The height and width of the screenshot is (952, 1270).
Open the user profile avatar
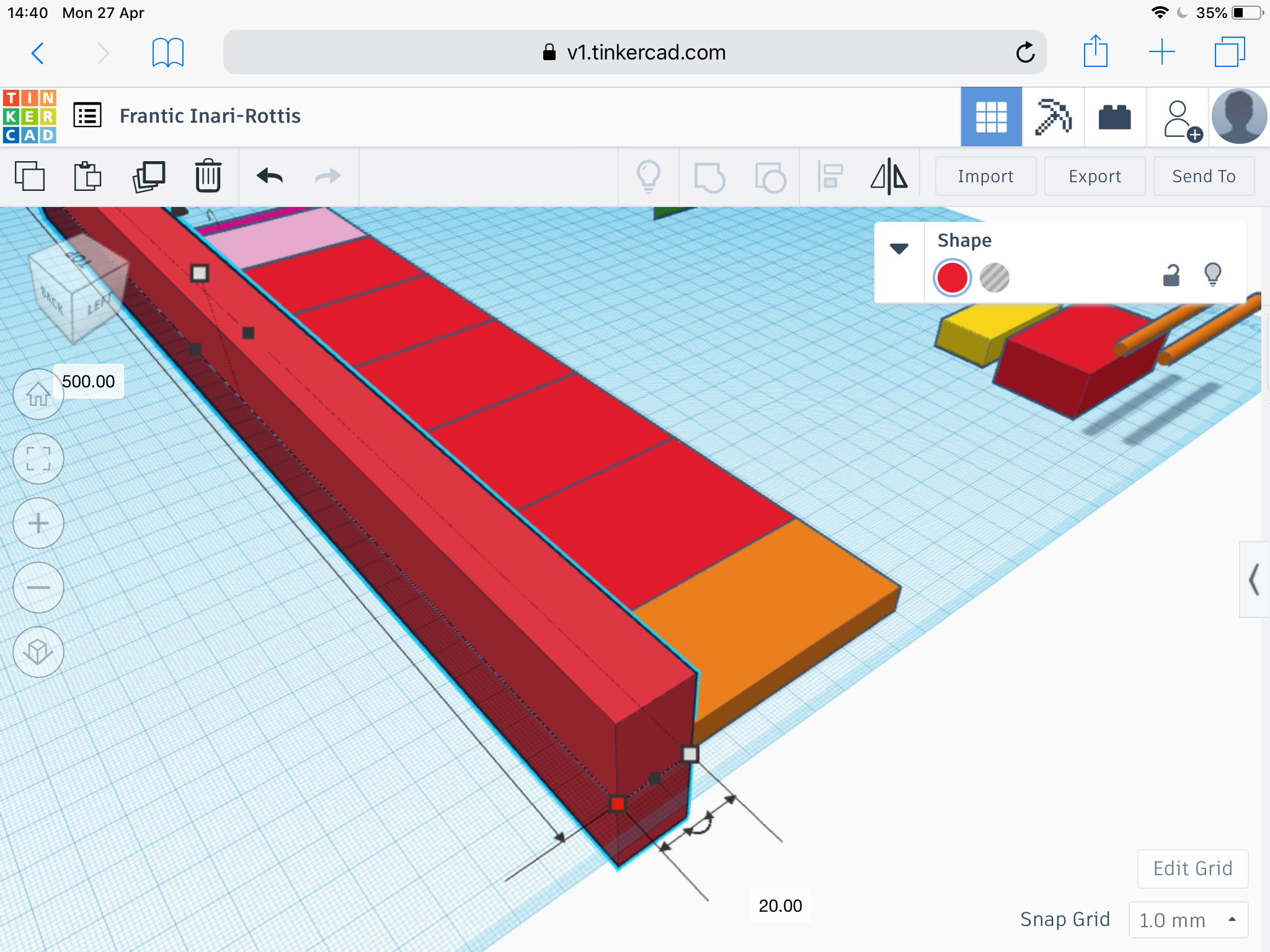coord(1238,116)
